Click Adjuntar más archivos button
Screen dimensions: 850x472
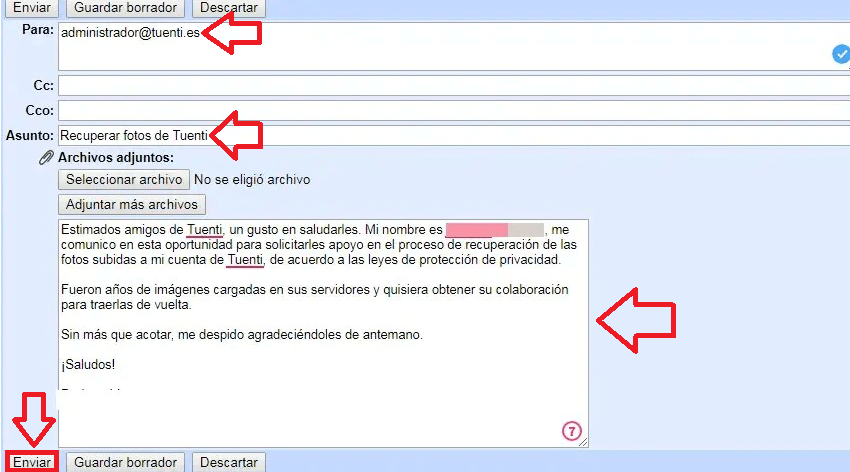132,204
